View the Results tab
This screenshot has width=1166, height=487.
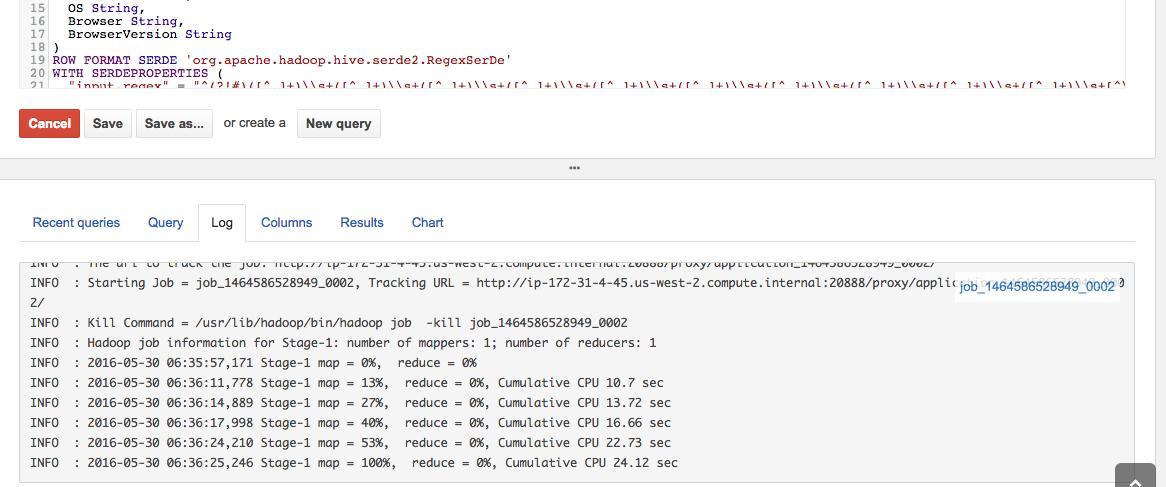(x=362, y=223)
